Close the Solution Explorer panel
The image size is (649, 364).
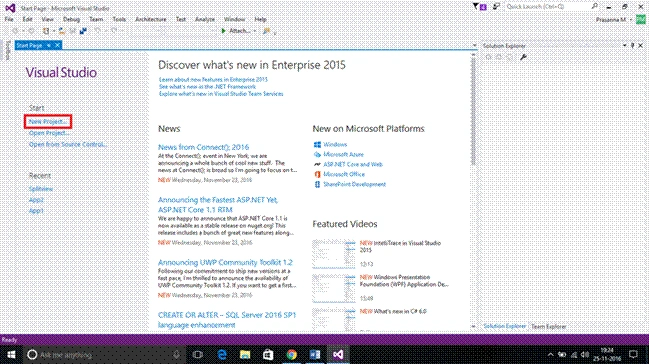click(641, 46)
